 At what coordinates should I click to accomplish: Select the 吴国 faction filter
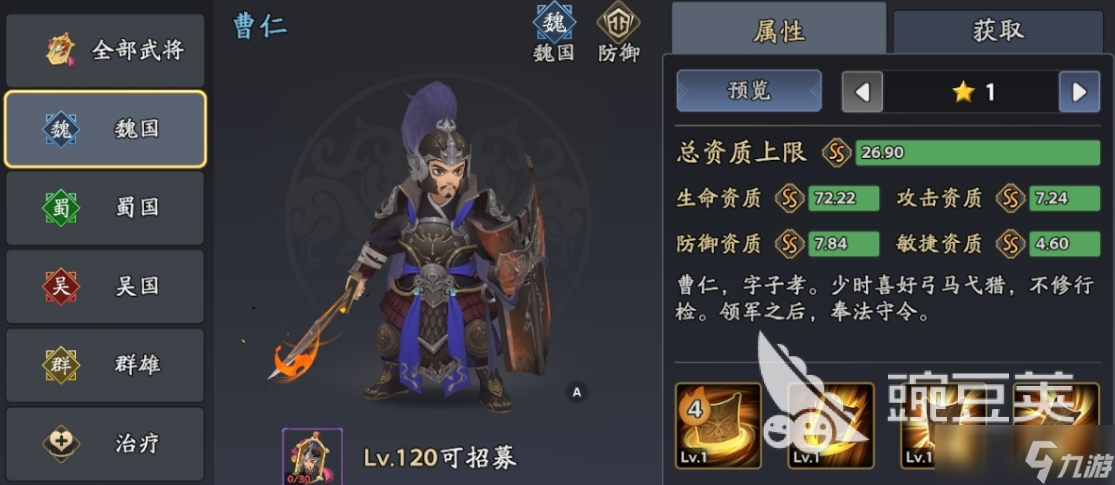[x=105, y=287]
